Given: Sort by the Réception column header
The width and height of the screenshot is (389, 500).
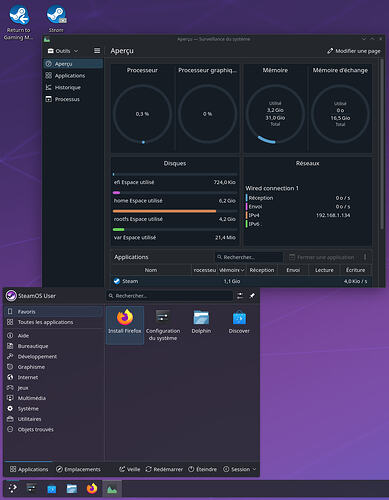Looking at the screenshot, I should 262,270.
